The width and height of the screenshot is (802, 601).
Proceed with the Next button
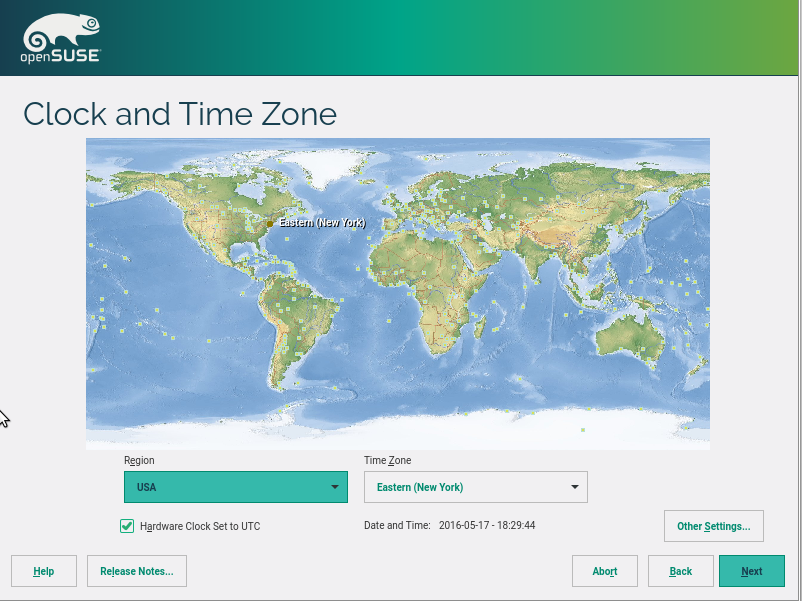[x=752, y=571]
